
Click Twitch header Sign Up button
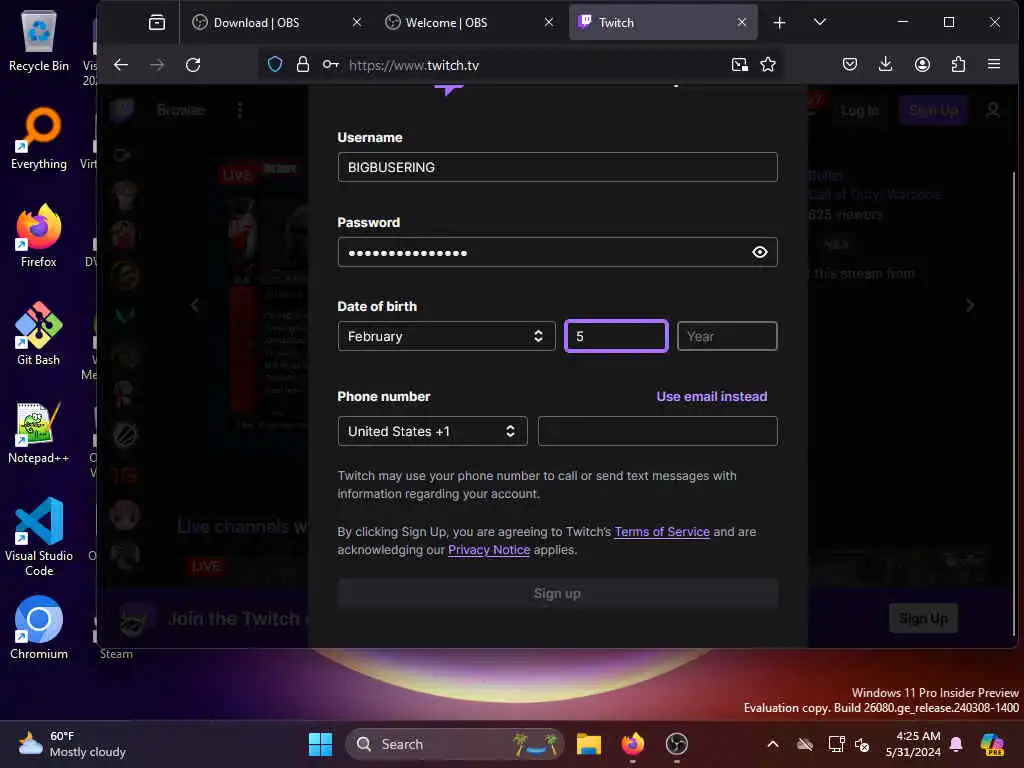click(933, 110)
